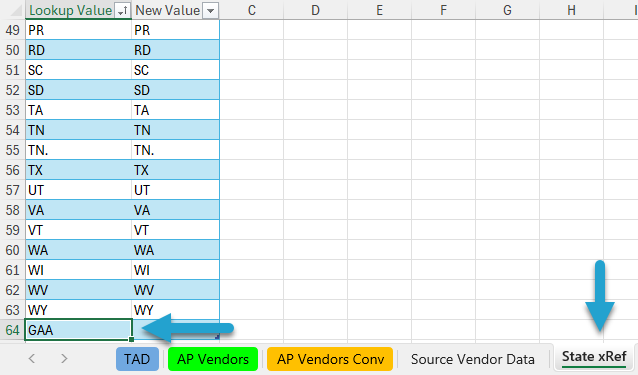The width and height of the screenshot is (638, 375).
Task: Select row 55 header
Action: pos(13,150)
